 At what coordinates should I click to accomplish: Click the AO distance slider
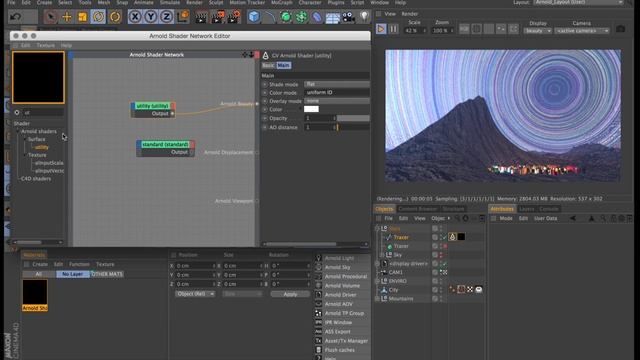pyautogui.click(x=353, y=127)
